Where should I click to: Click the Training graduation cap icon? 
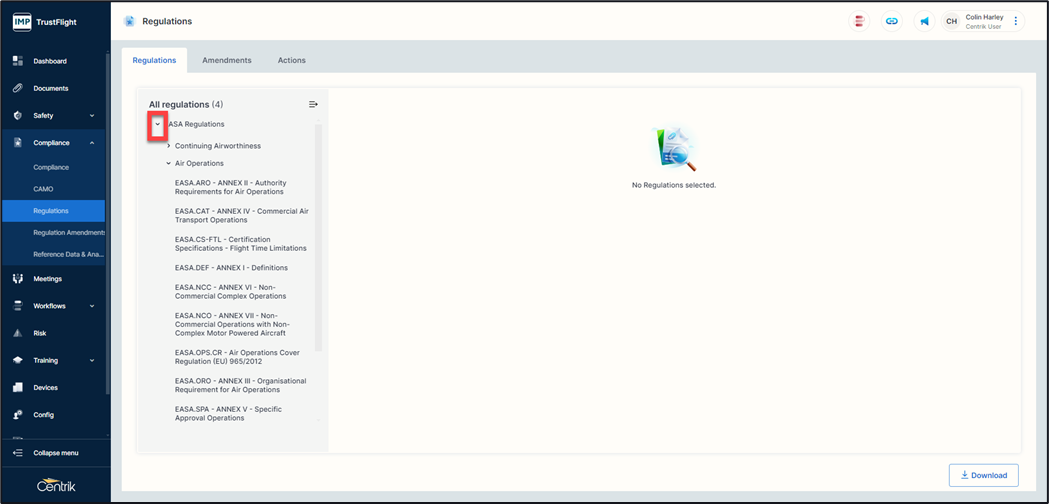point(18,360)
